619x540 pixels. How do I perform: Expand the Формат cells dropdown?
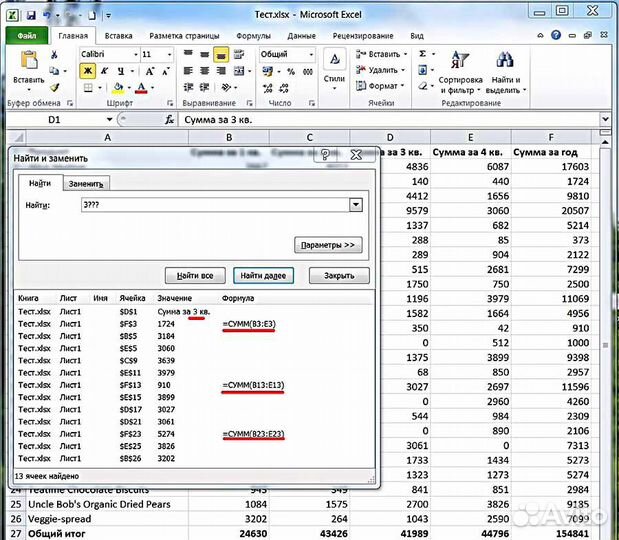(x=403, y=86)
